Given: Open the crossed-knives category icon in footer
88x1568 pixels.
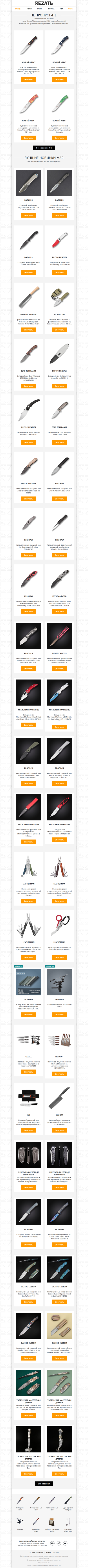Looking at the screenshot, I should pyautogui.click(x=20, y=1519).
